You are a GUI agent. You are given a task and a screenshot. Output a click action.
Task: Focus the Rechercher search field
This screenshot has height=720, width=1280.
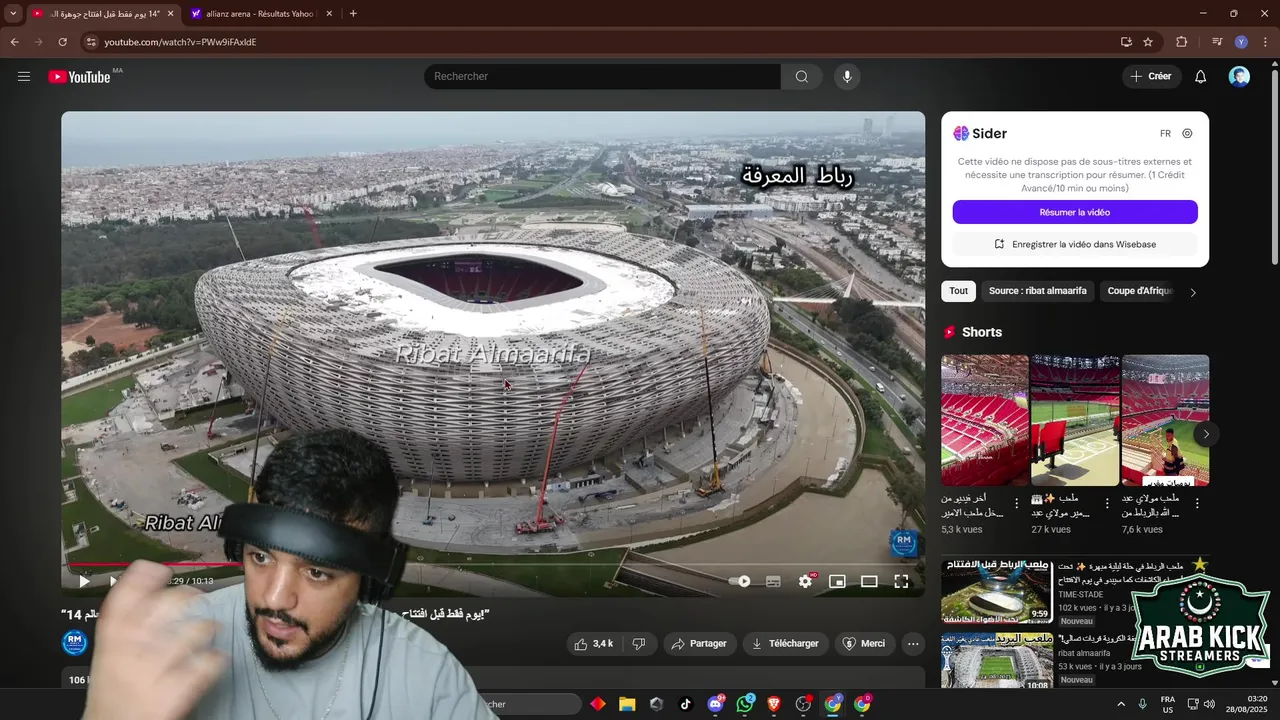602,77
